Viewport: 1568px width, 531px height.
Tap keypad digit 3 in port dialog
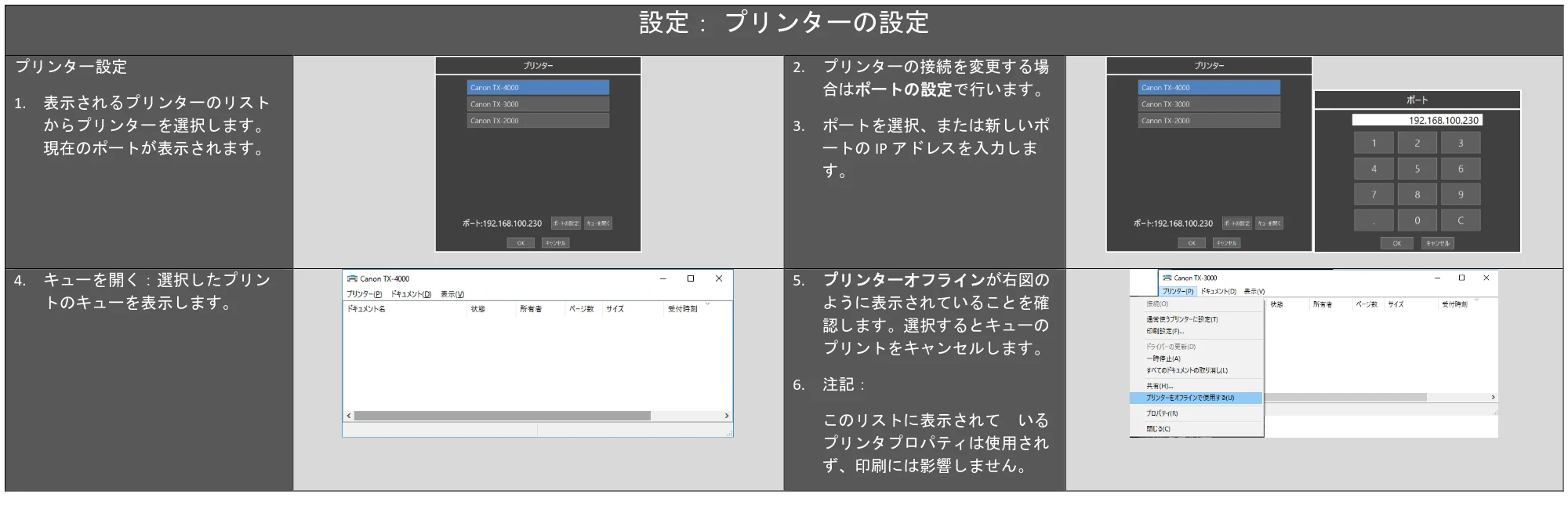pyautogui.click(x=1461, y=143)
